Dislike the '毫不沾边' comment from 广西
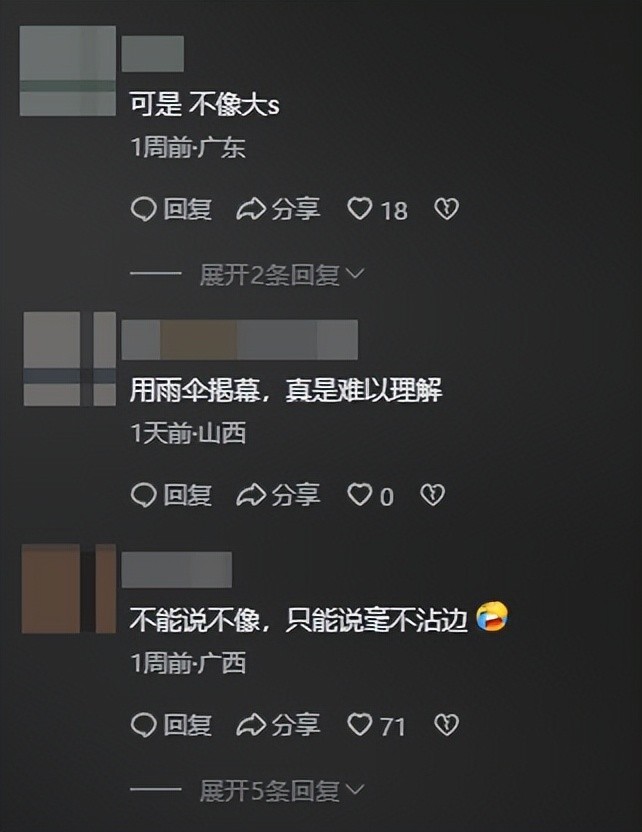642x832 pixels. point(446,725)
